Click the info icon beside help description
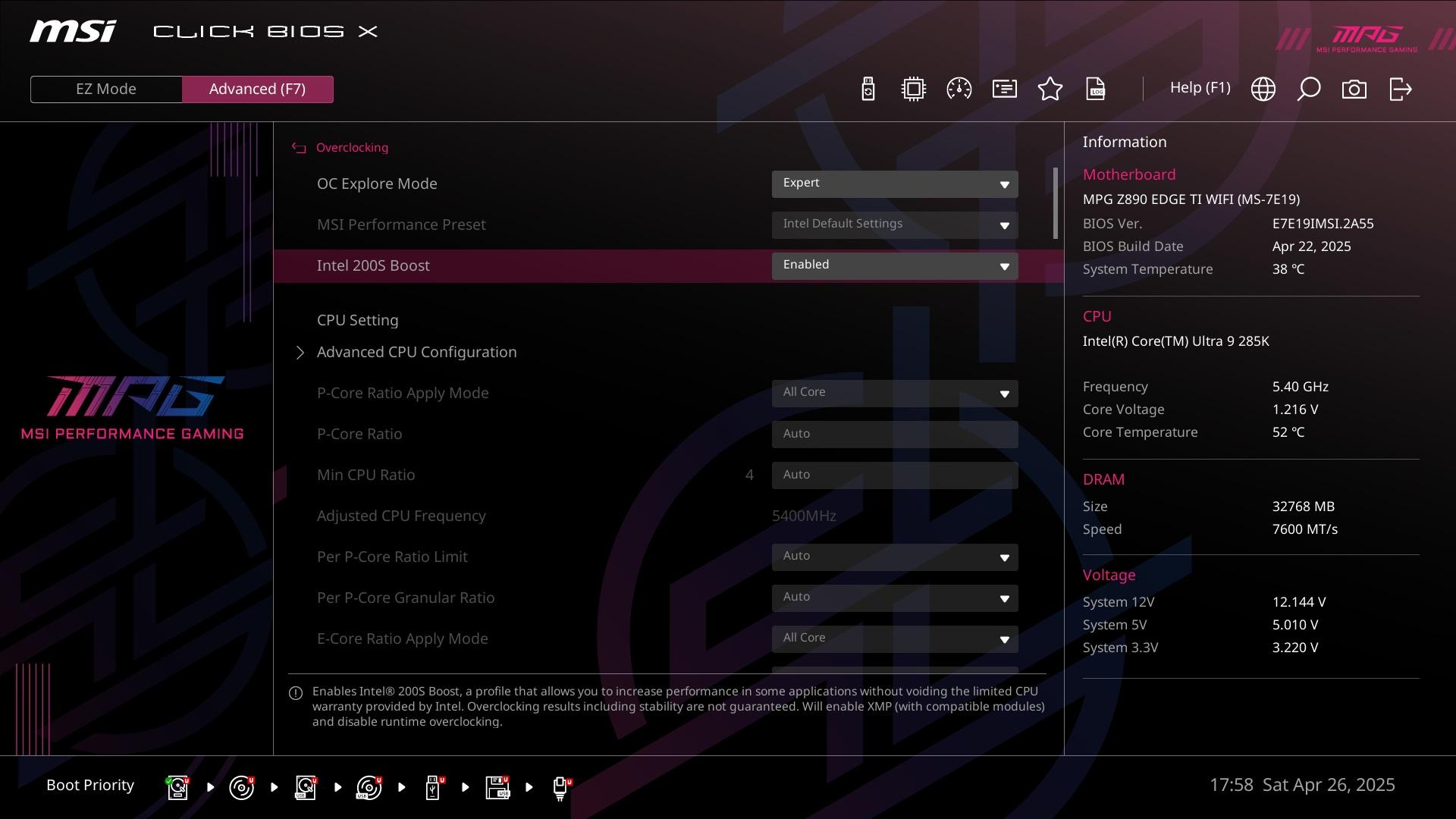The image size is (1456, 819). coord(296,693)
